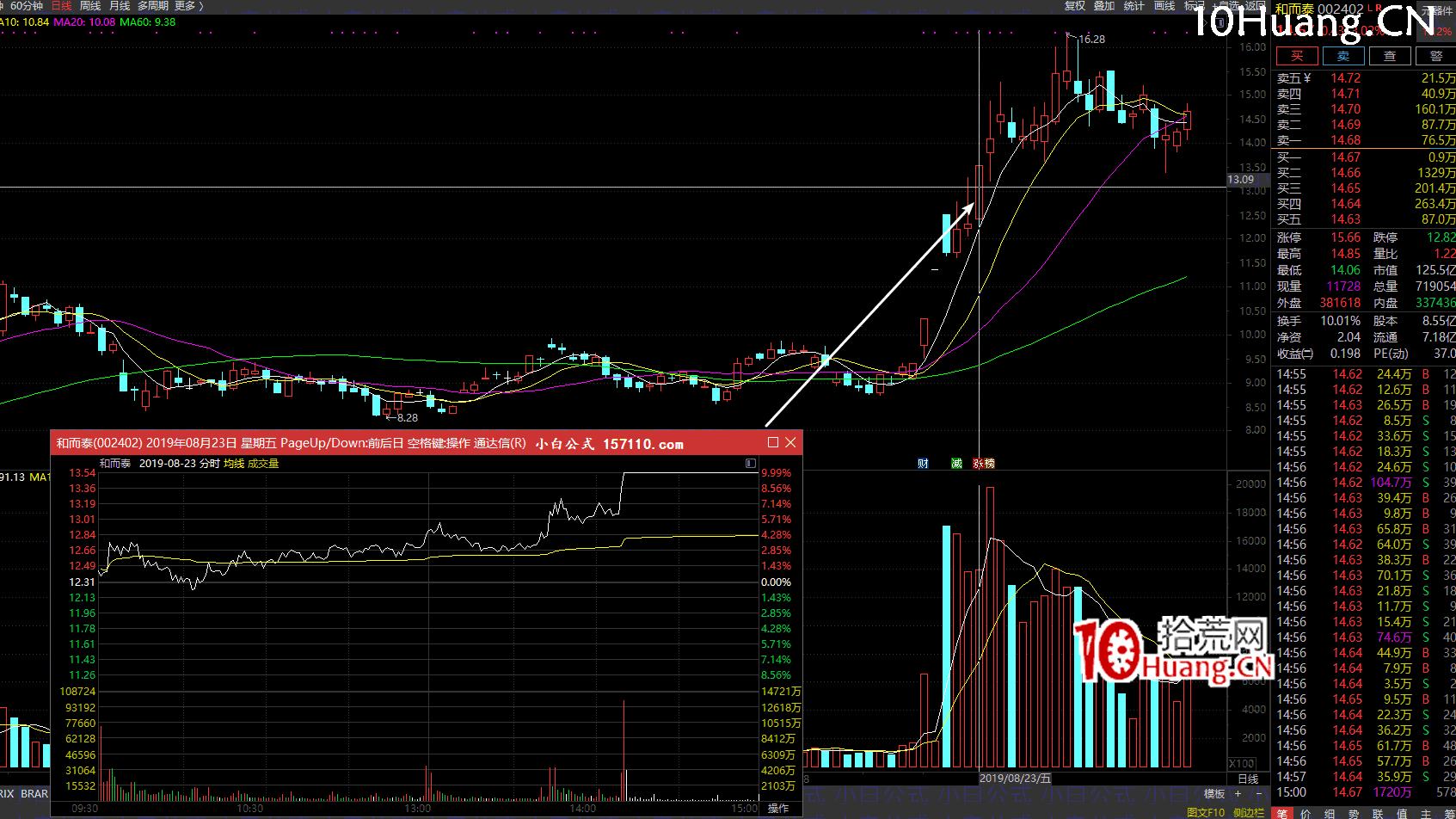Click the 买五 bid price 14.63

pyautogui.click(x=1346, y=219)
